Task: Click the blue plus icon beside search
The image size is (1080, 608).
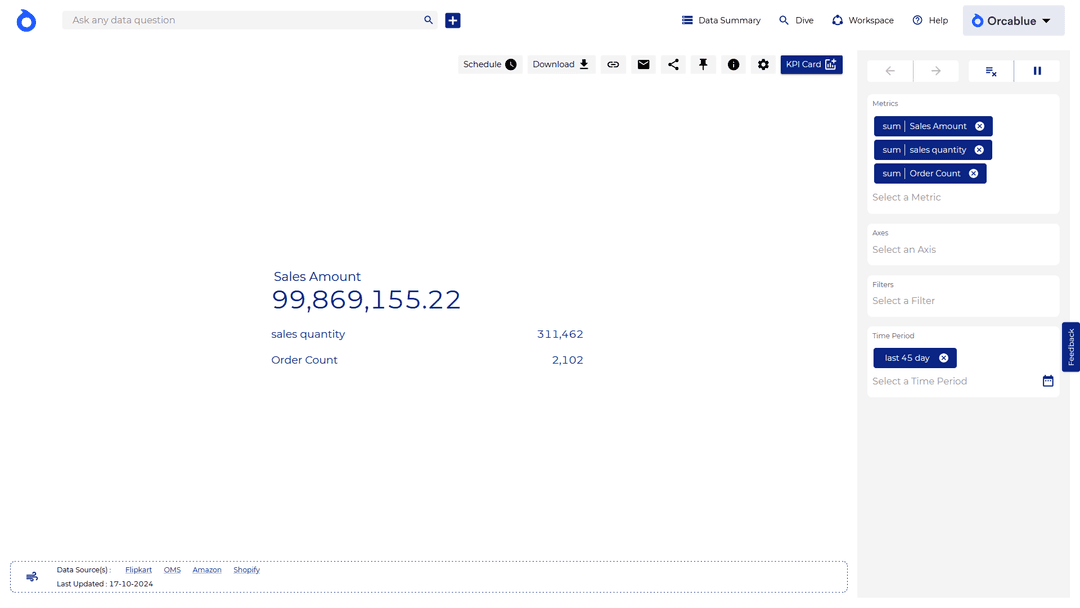Action: click(x=453, y=20)
